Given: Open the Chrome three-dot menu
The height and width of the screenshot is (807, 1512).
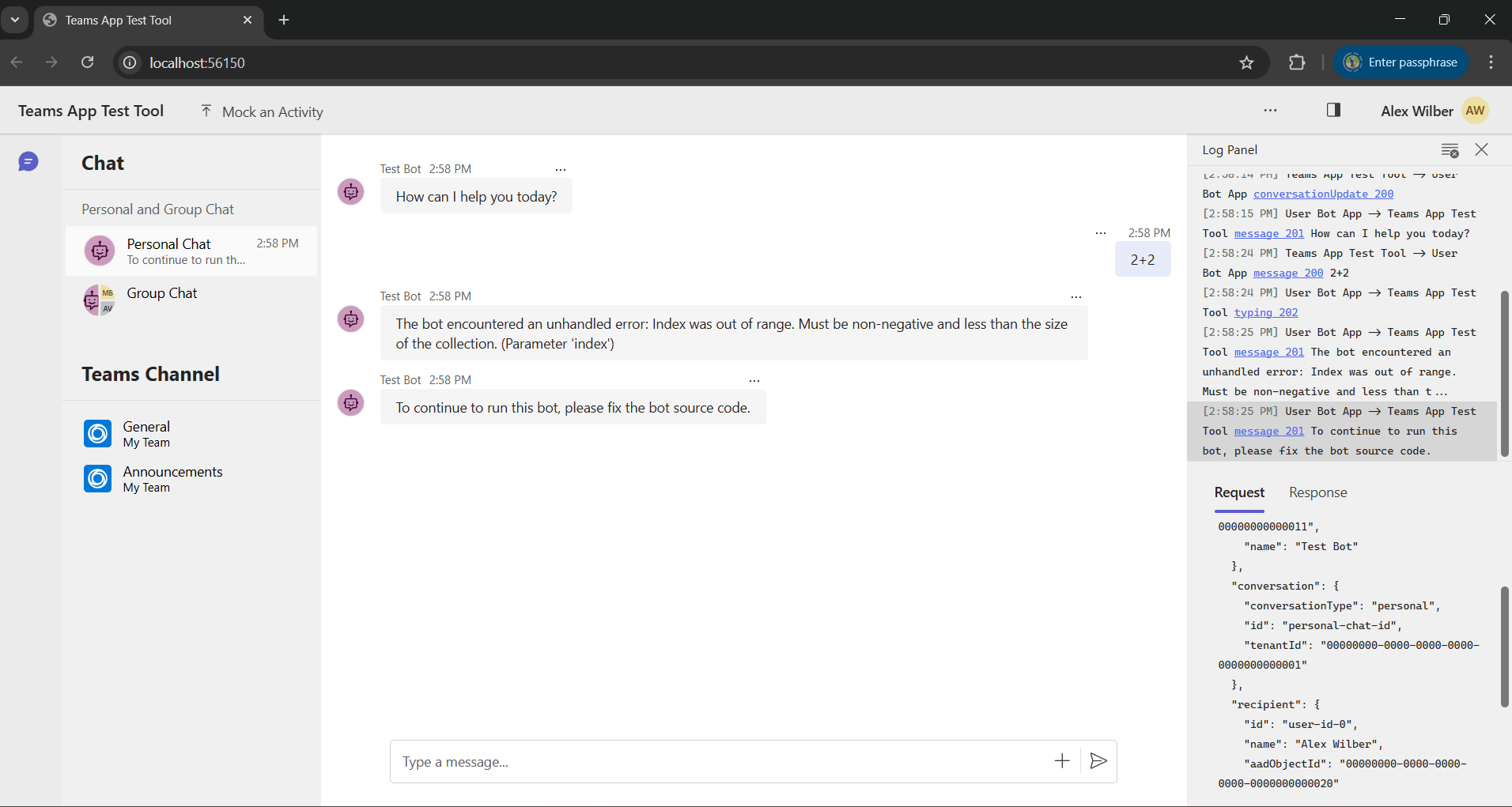Looking at the screenshot, I should click(x=1491, y=62).
